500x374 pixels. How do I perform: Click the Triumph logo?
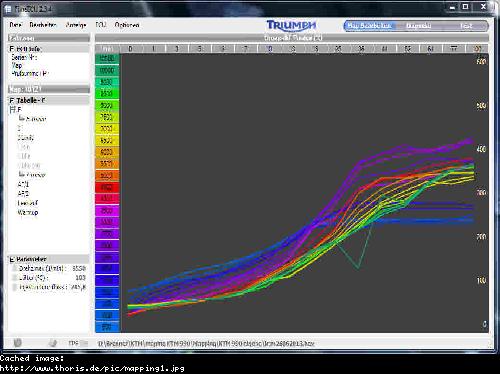(291, 25)
